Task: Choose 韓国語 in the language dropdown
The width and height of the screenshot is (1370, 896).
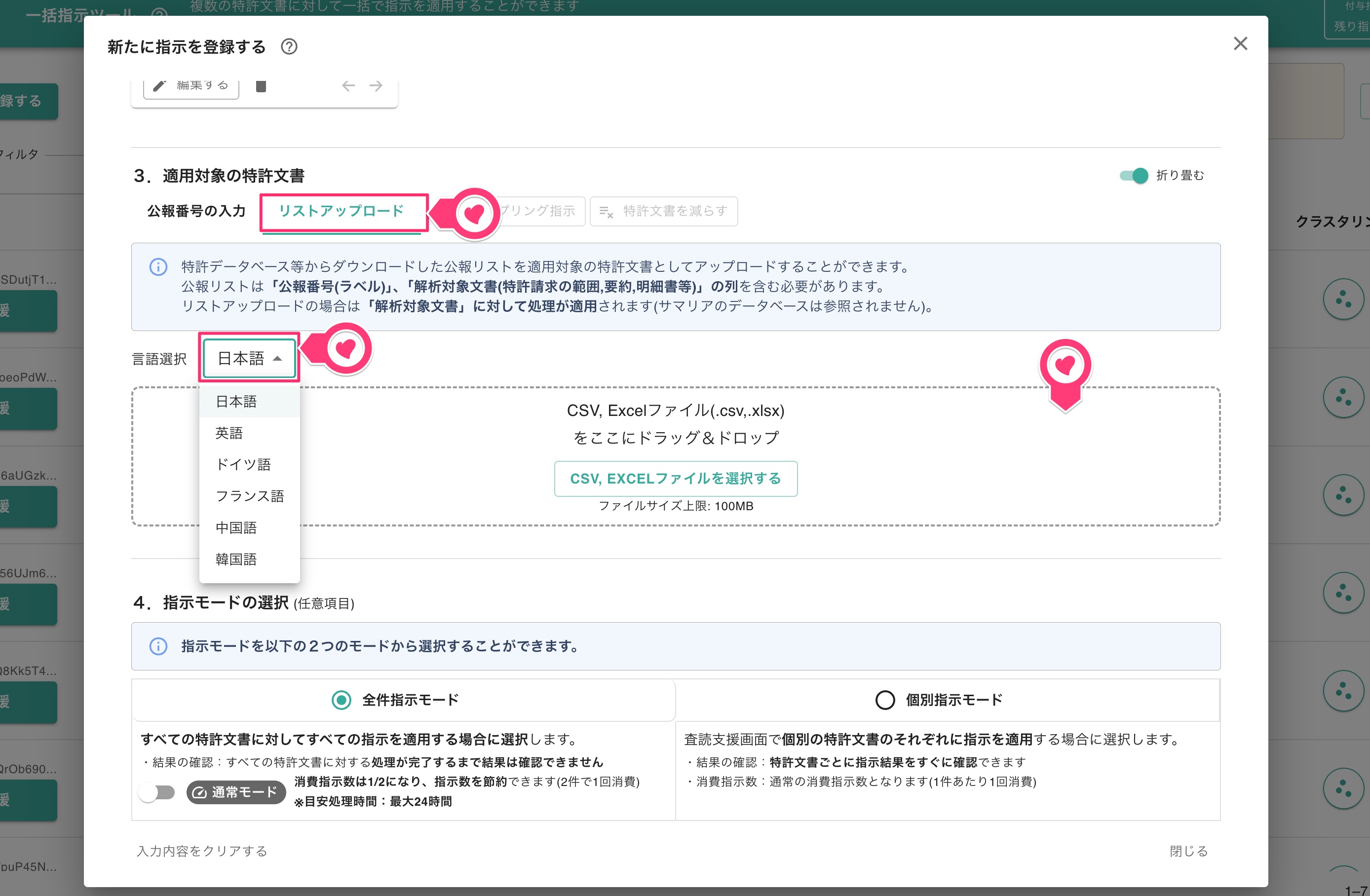Action: tap(237, 559)
